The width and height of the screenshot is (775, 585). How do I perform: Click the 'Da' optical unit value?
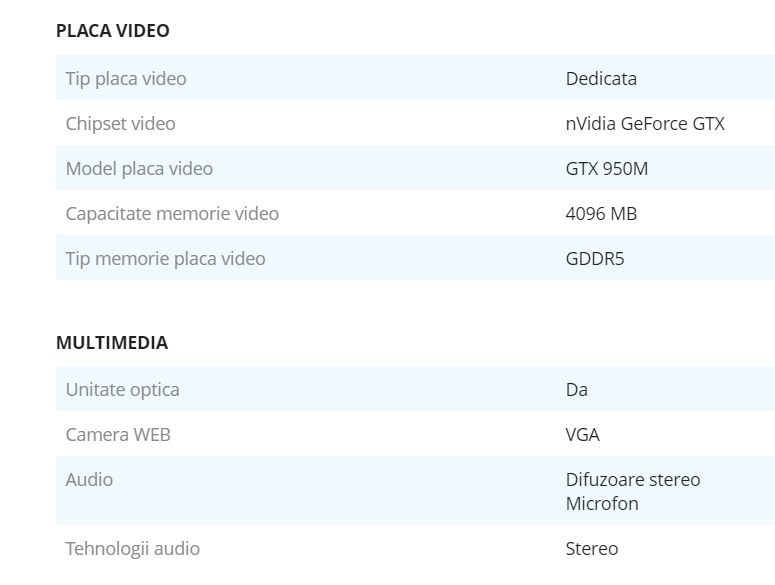point(577,389)
